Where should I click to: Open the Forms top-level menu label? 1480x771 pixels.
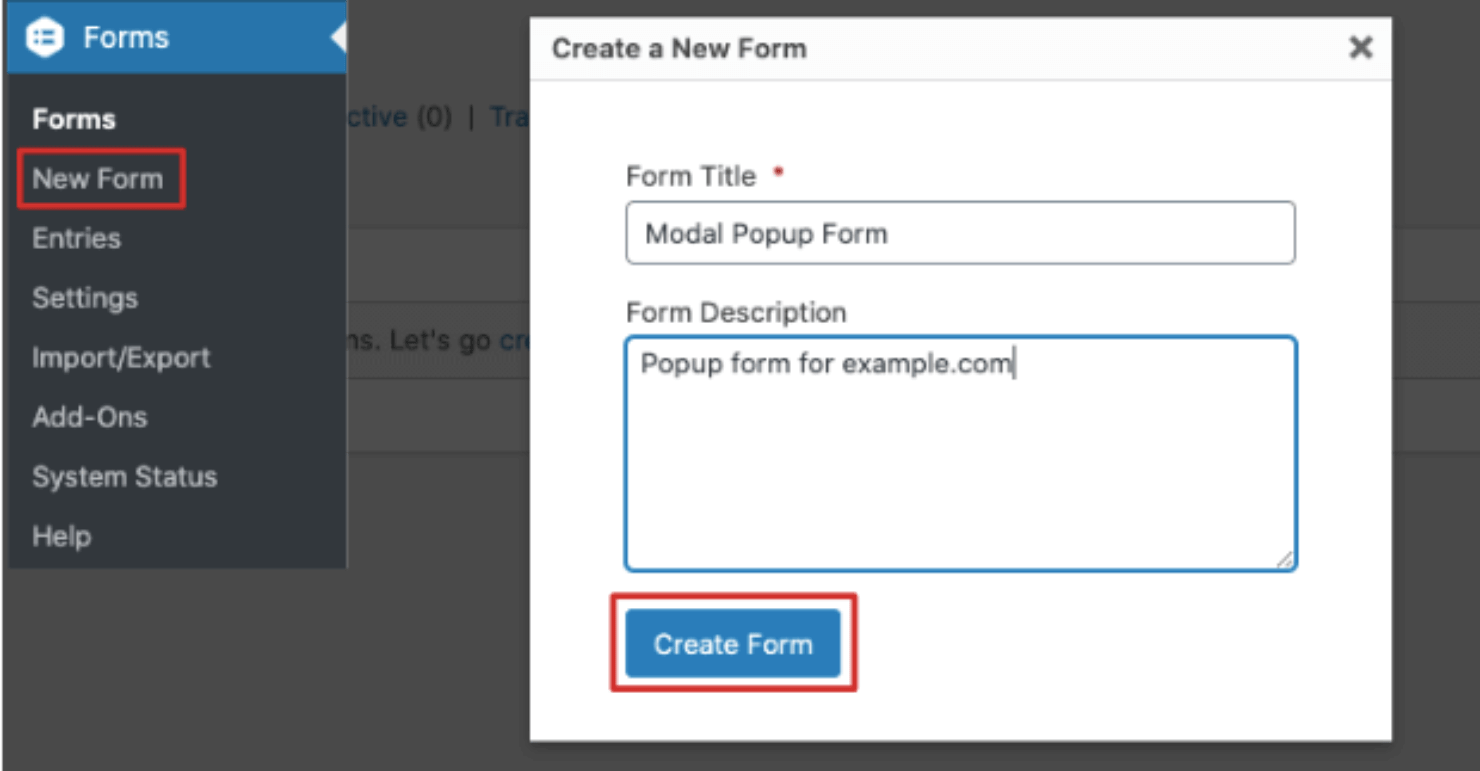[126, 38]
